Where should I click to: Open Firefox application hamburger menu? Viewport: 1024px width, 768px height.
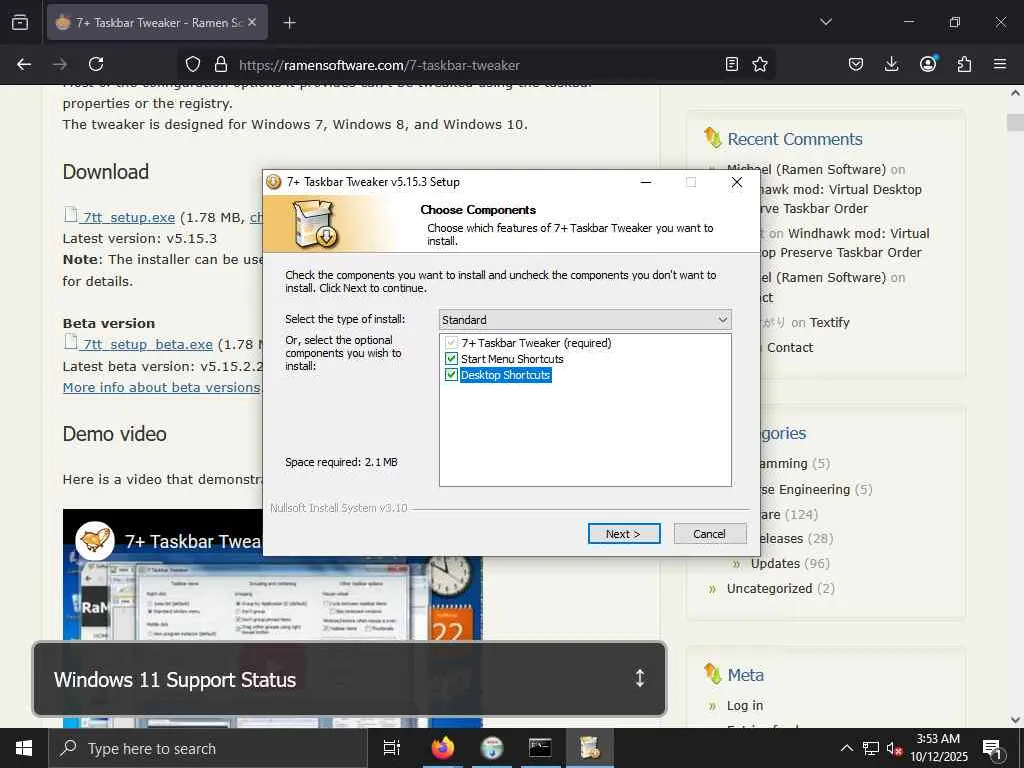click(1000, 64)
